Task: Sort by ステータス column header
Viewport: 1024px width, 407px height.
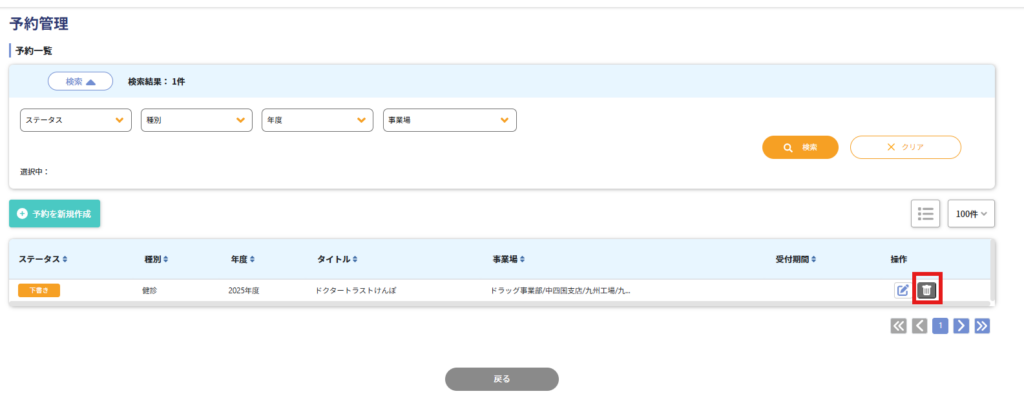Action: [x=43, y=259]
